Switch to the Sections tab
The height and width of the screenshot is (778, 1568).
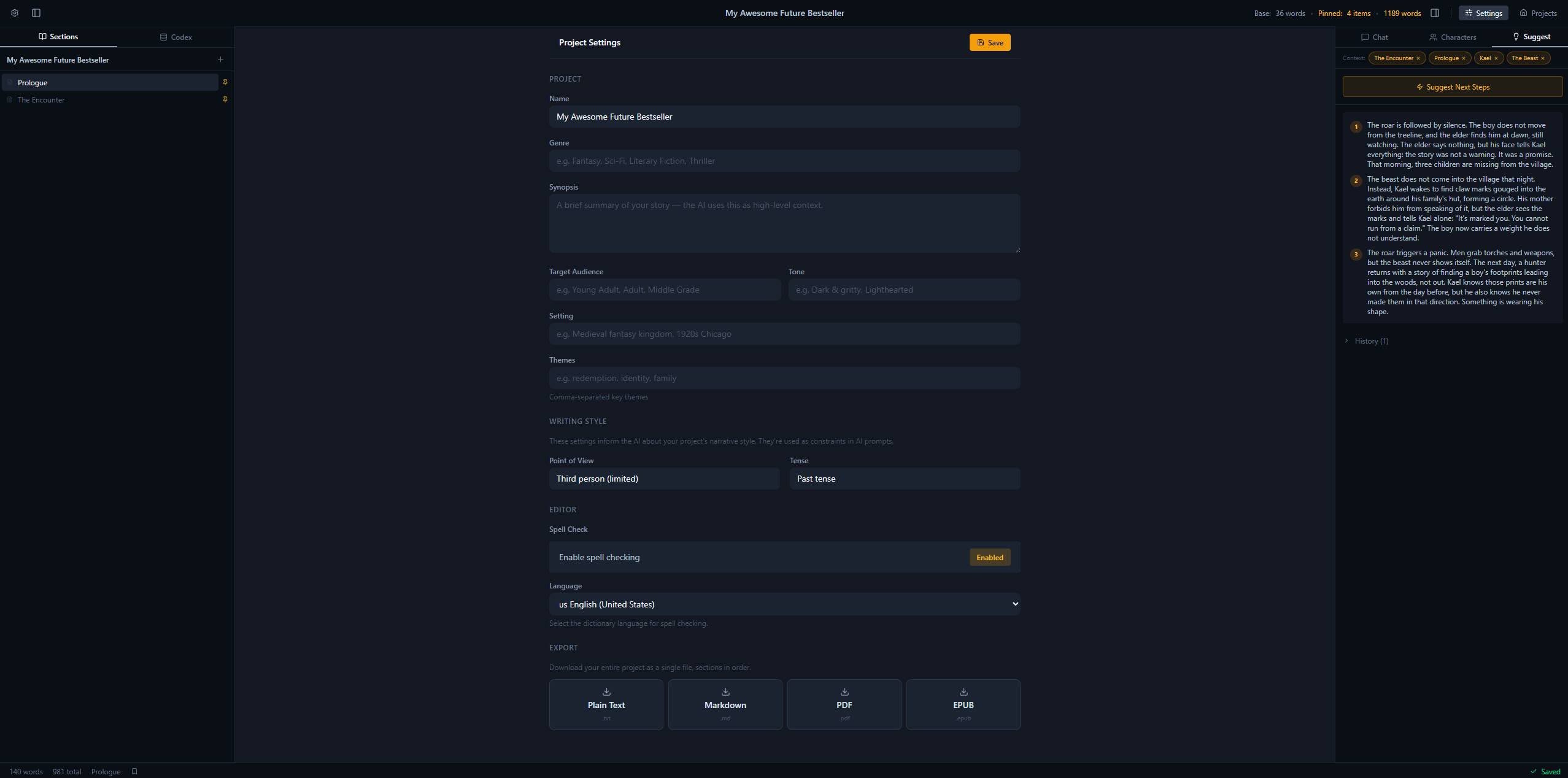58,37
